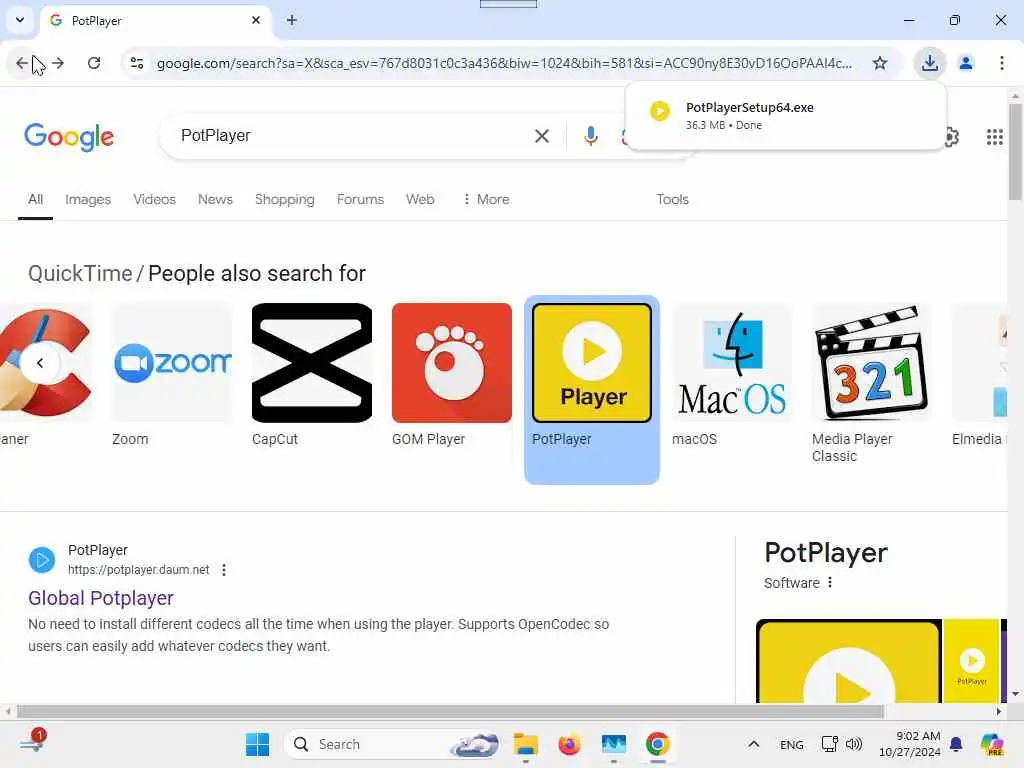Bookmark this page with the star
Screen dimensions: 1024x768
tap(880, 63)
